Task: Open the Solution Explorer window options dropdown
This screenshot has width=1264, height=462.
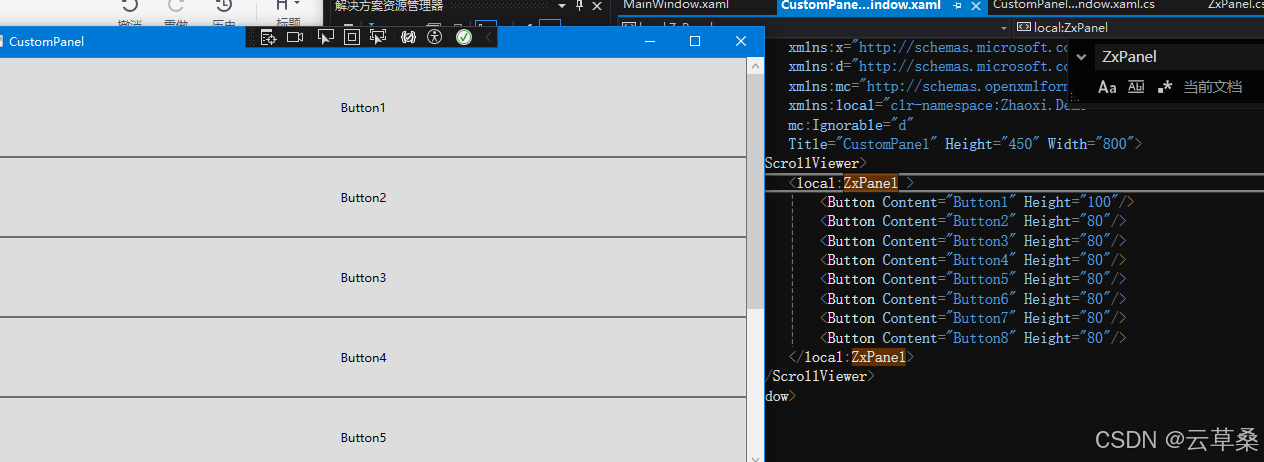Action: [x=561, y=6]
